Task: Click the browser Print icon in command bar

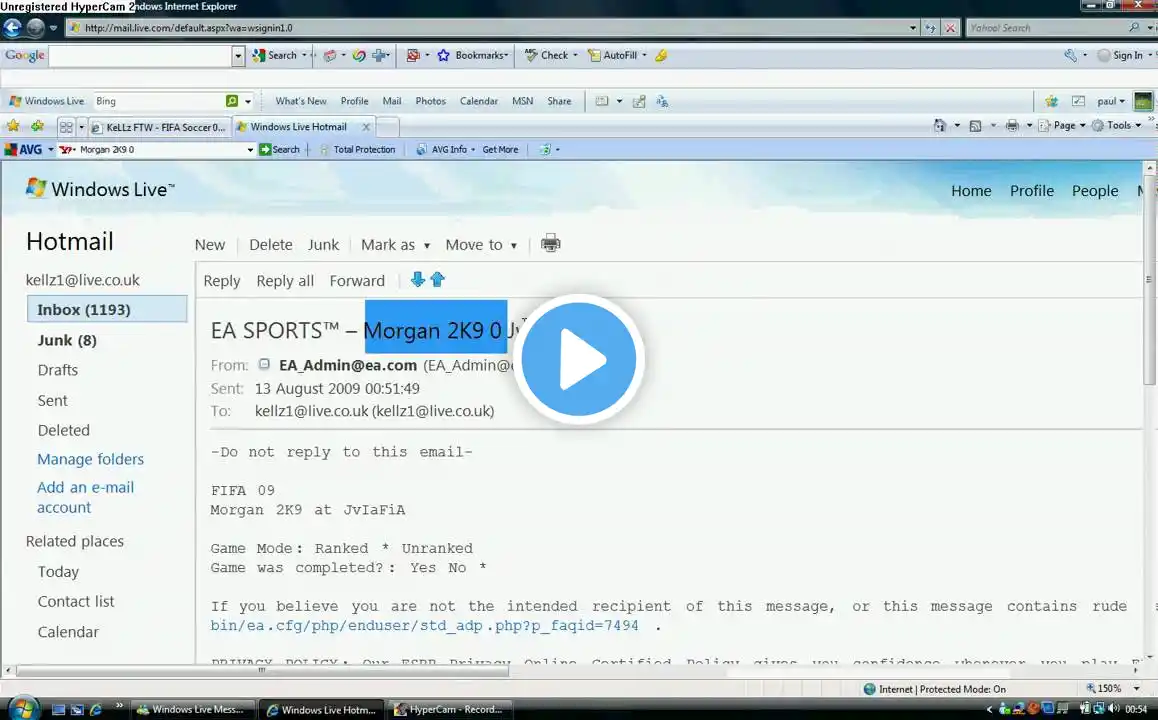Action: [x=1013, y=126]
